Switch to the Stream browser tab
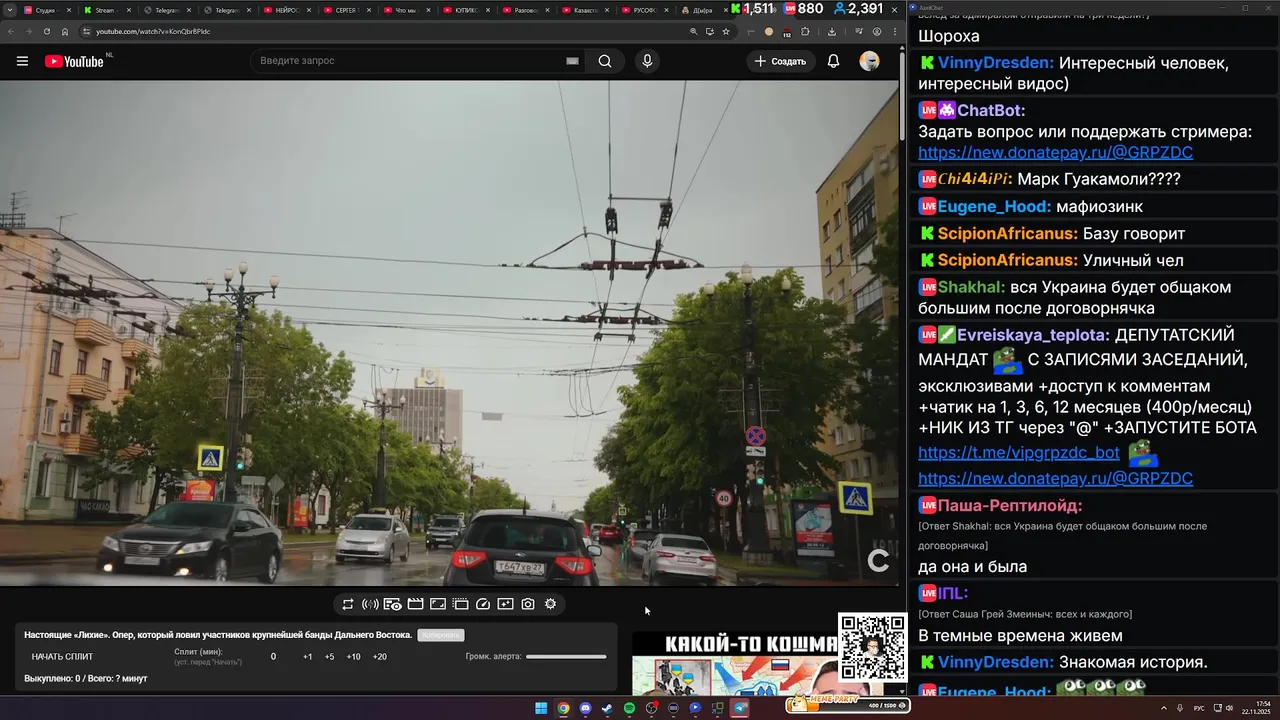The image size is (1280, 720). [x=105, y=10]
